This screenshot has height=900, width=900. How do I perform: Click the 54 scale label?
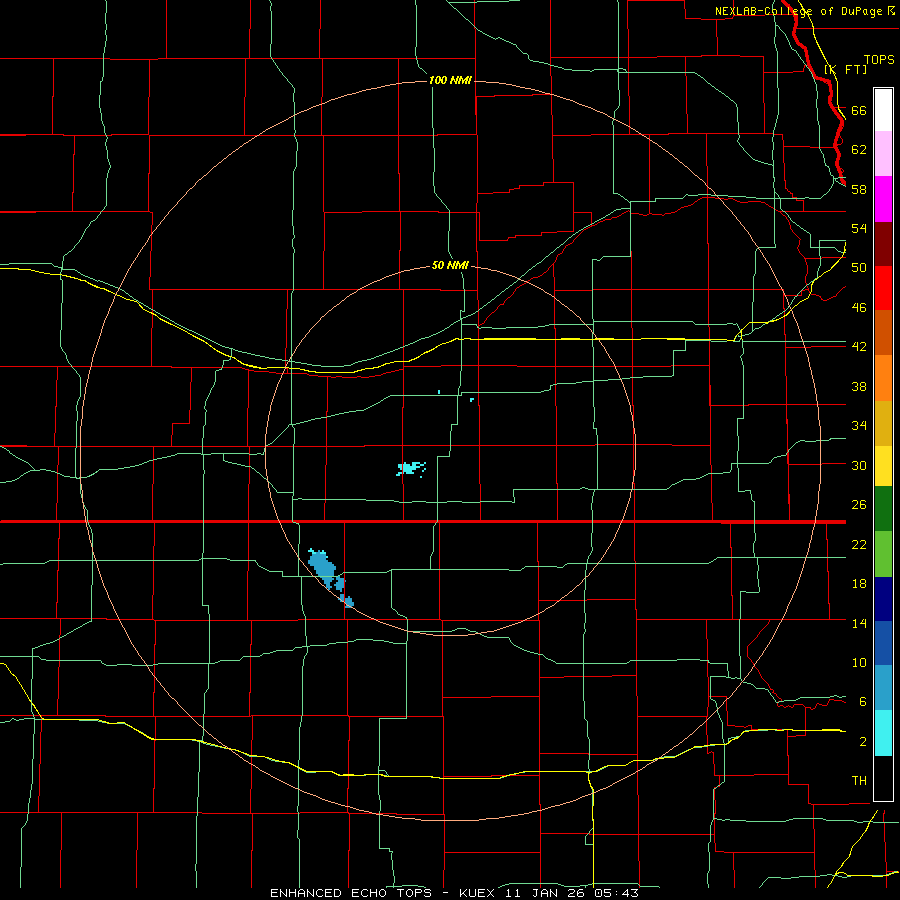(x=859, y=228)
